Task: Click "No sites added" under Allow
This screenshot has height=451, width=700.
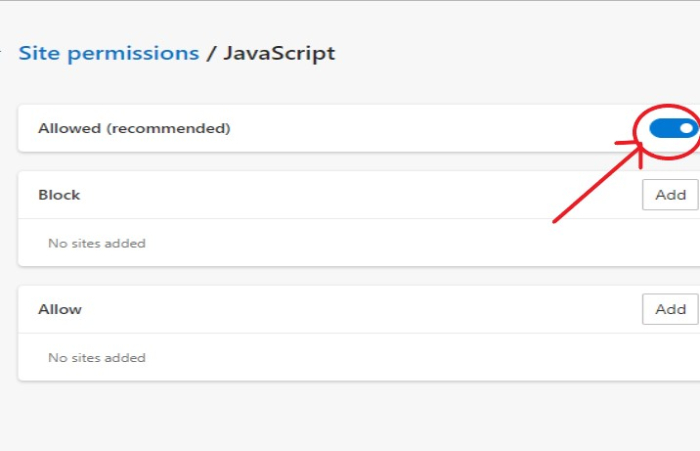Action: click(96, 357)
